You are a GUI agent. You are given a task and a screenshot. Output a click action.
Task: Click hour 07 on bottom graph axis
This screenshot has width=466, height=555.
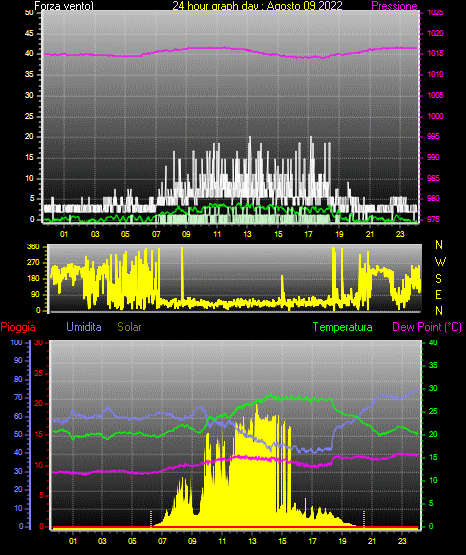click(162, 541)
